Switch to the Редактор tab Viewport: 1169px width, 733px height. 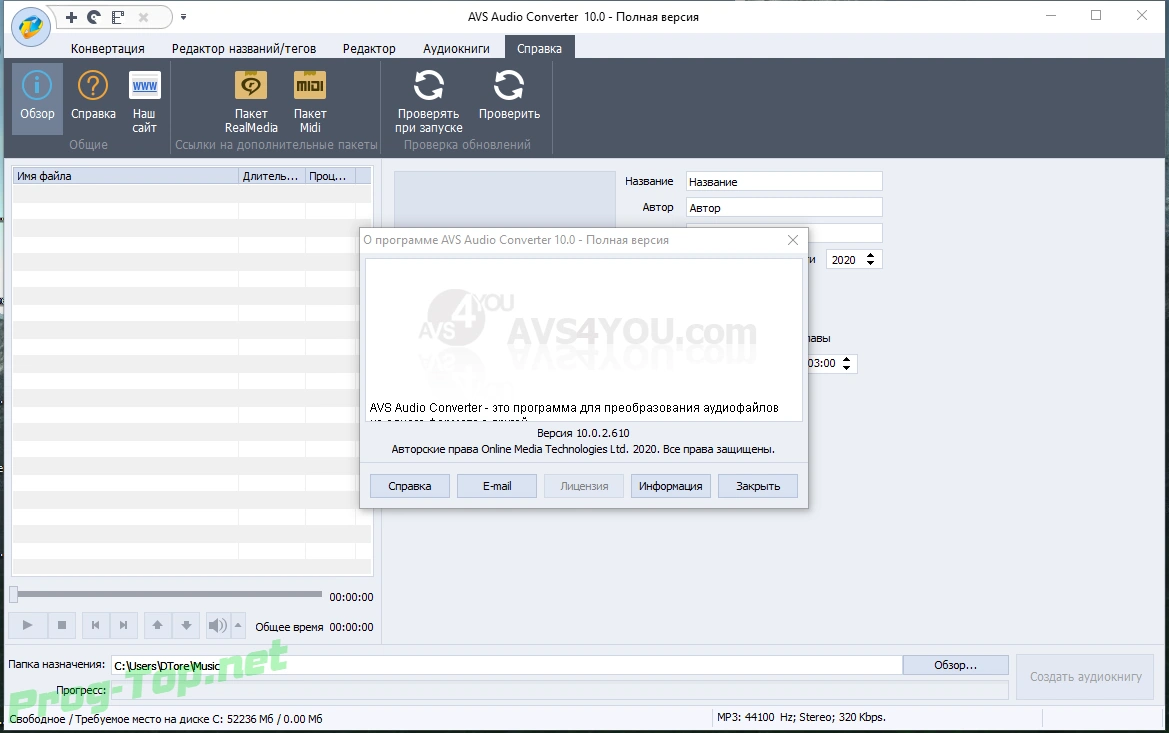point(369,48)
